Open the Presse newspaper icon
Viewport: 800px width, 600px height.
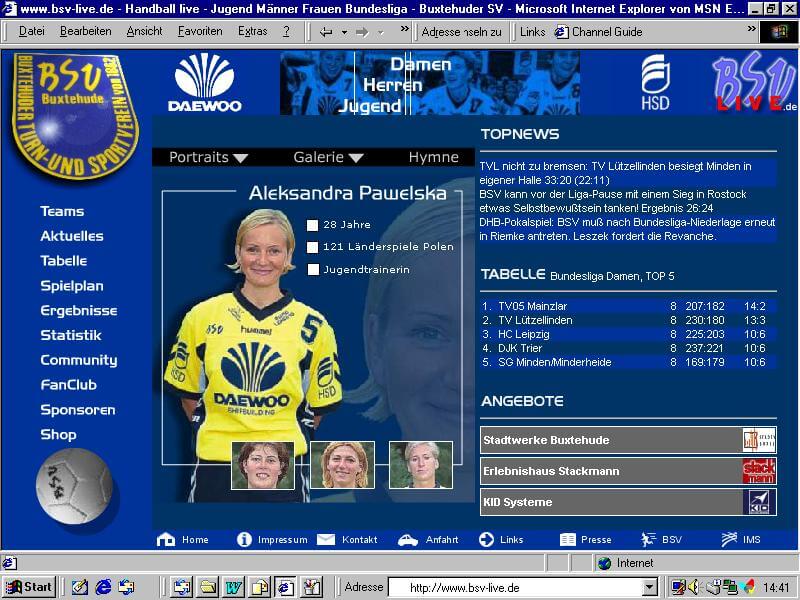pos(567,539)
